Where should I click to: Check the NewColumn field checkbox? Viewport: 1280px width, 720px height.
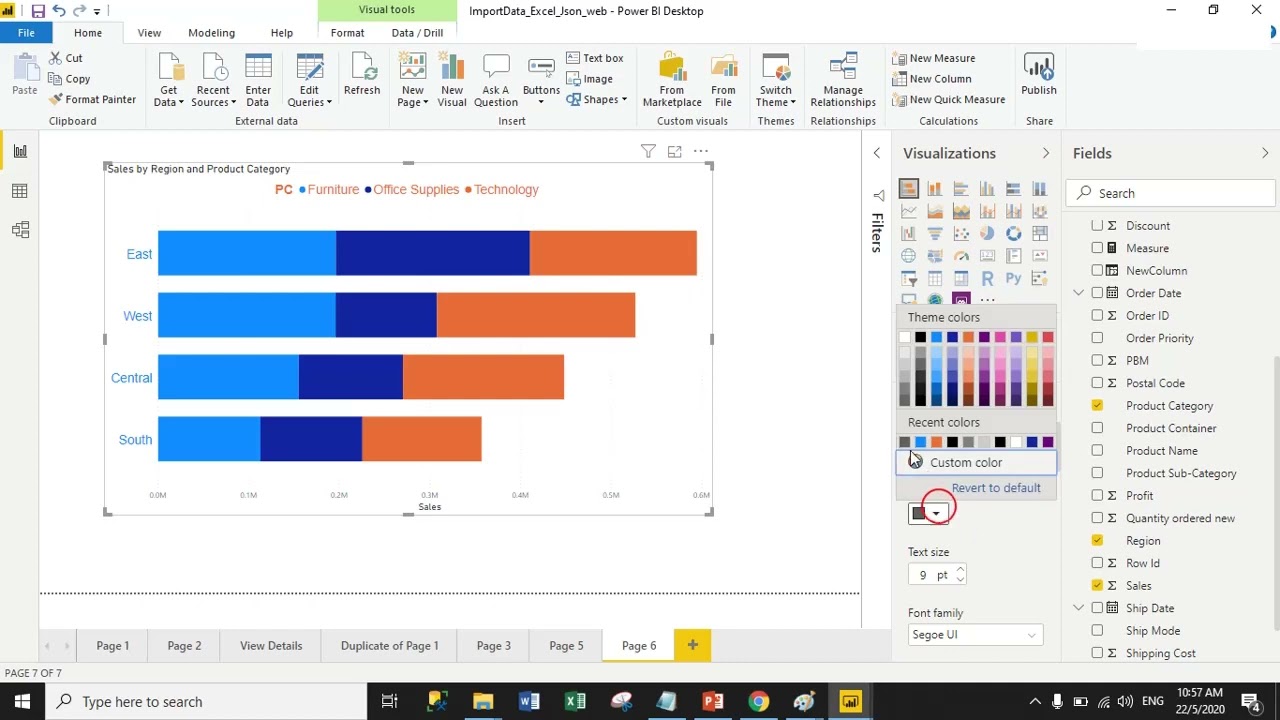pyautogui.click(x=1097, y=270)
